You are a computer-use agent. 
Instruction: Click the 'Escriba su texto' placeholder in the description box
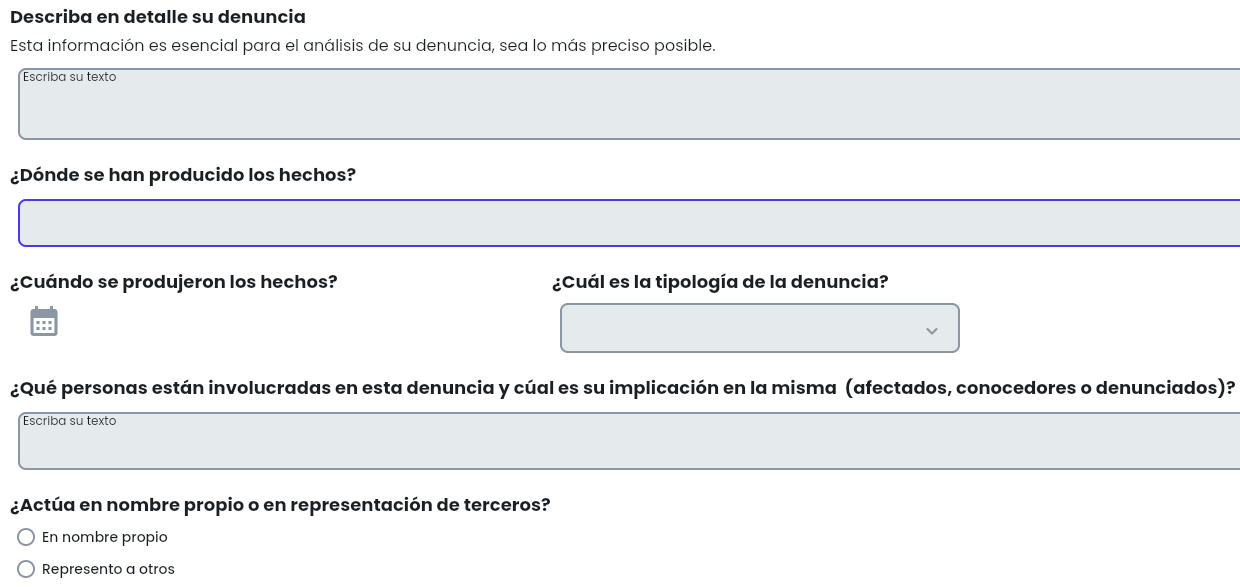tap(70, 77)
